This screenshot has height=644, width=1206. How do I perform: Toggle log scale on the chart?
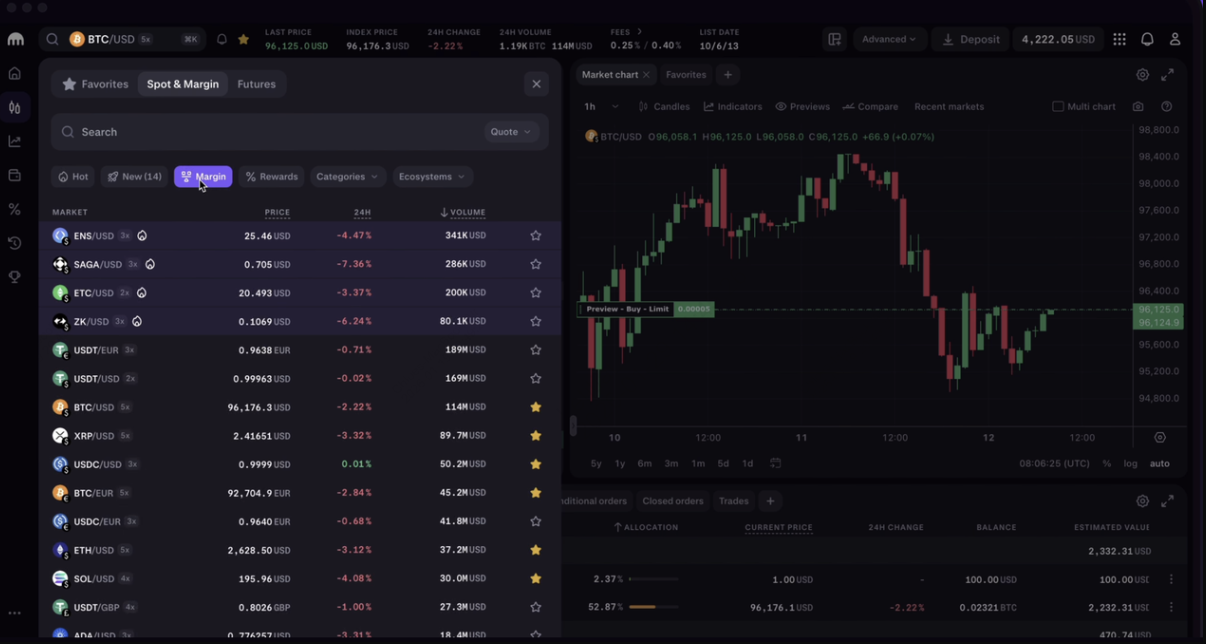coord(1130,464)
